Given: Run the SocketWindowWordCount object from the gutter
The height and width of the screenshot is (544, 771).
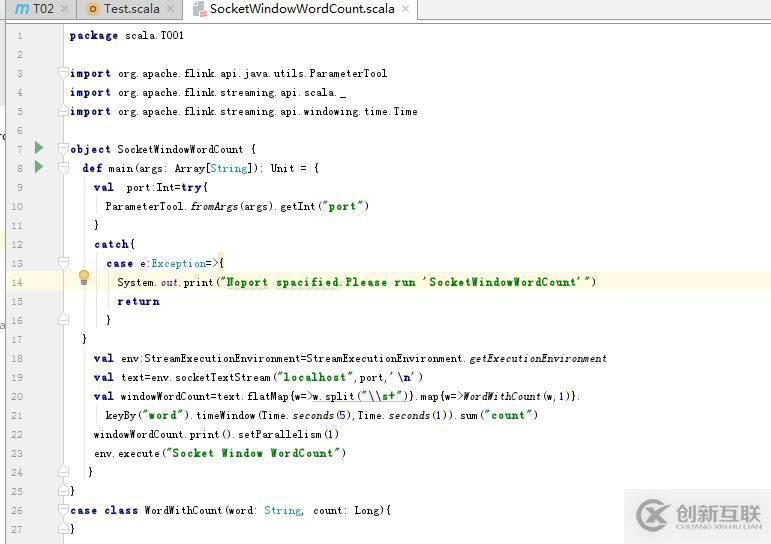Looking at the screenshot, I should pos(39,148).
